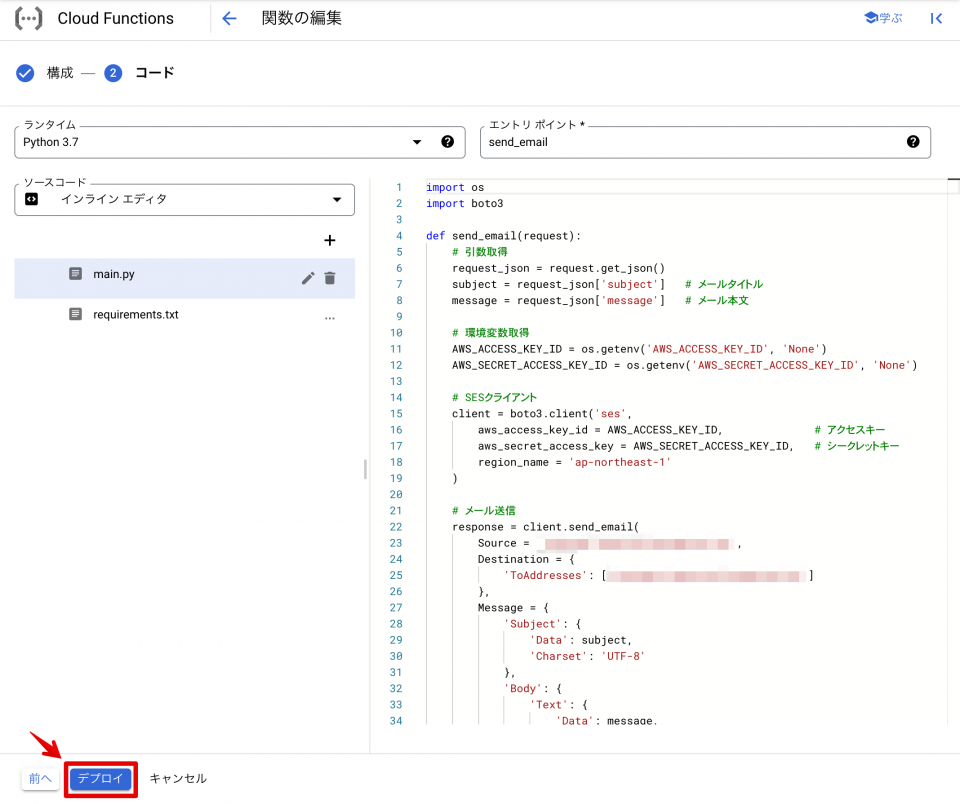
Task: Click the デプロイ deploy button
Action: click(100, 778)
